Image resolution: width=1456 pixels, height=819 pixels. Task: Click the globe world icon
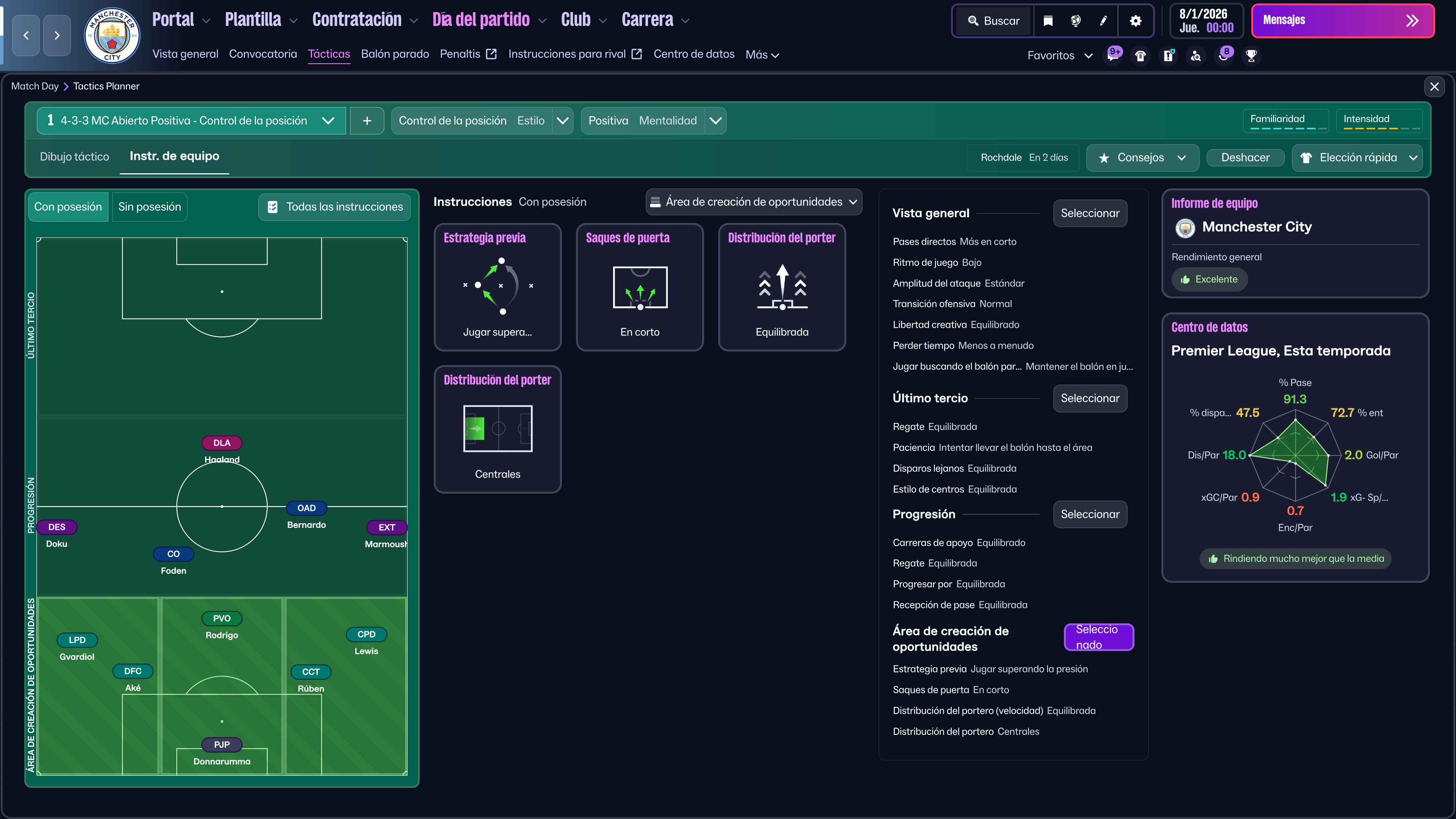pyautogui.click(x=1076, y=21)
